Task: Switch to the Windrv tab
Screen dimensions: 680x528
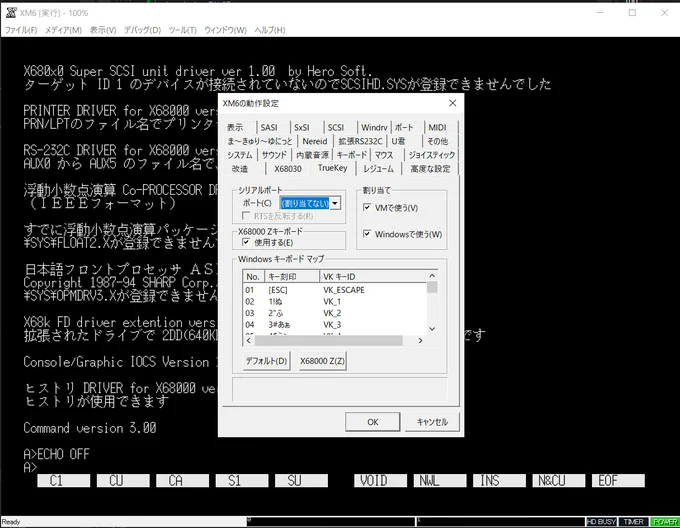Action: 374,127
